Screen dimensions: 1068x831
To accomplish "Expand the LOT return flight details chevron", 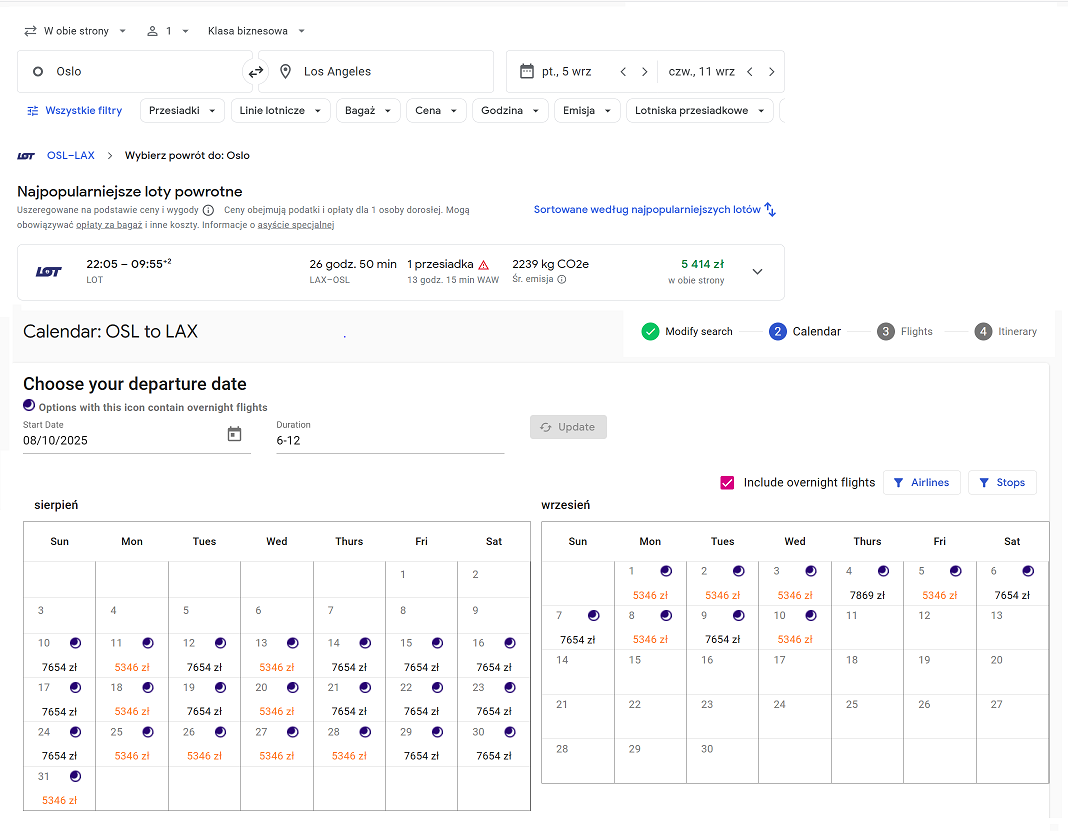I will (757, 272).
